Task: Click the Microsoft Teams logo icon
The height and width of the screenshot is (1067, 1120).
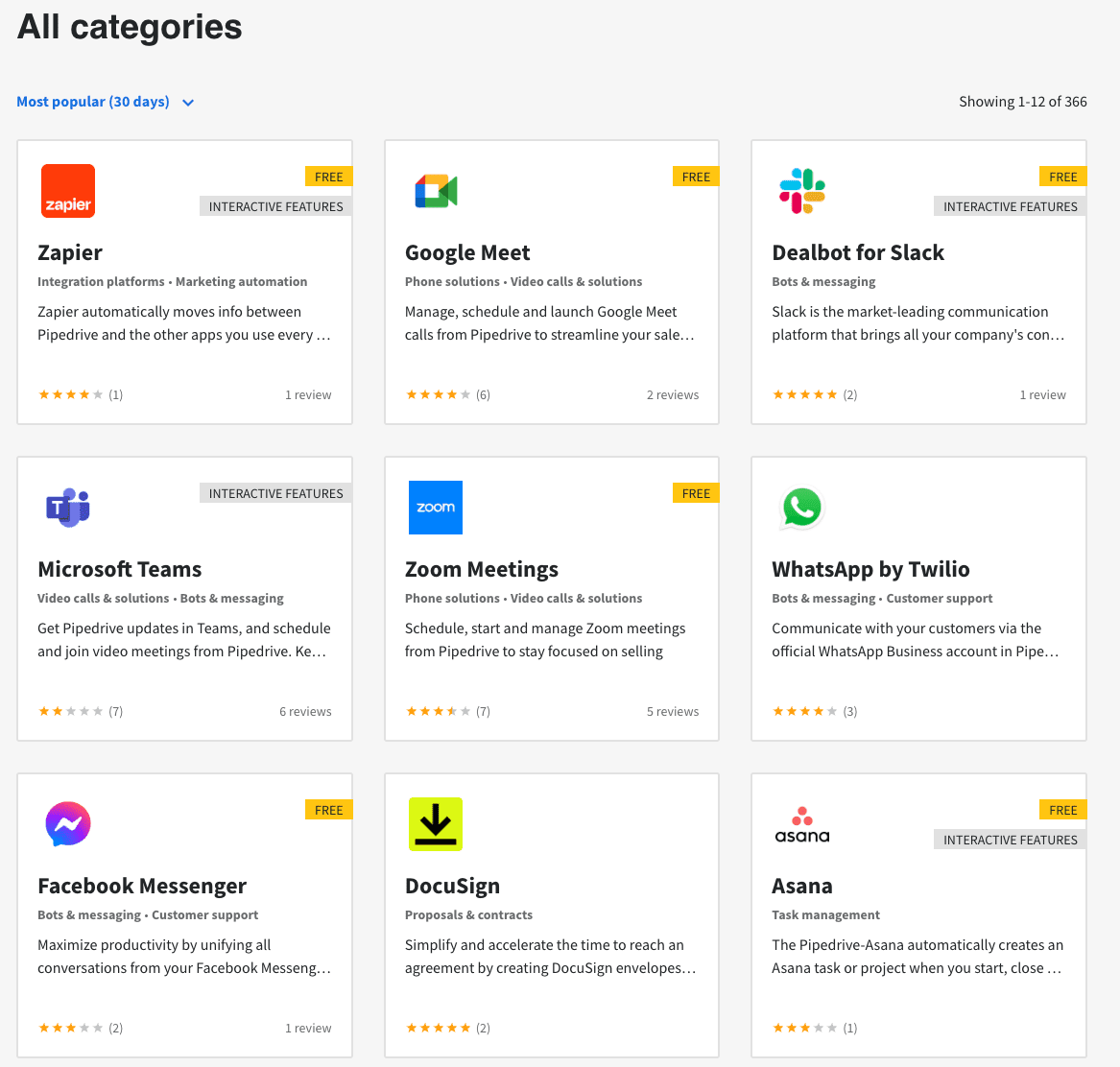Action: point(68,508)
